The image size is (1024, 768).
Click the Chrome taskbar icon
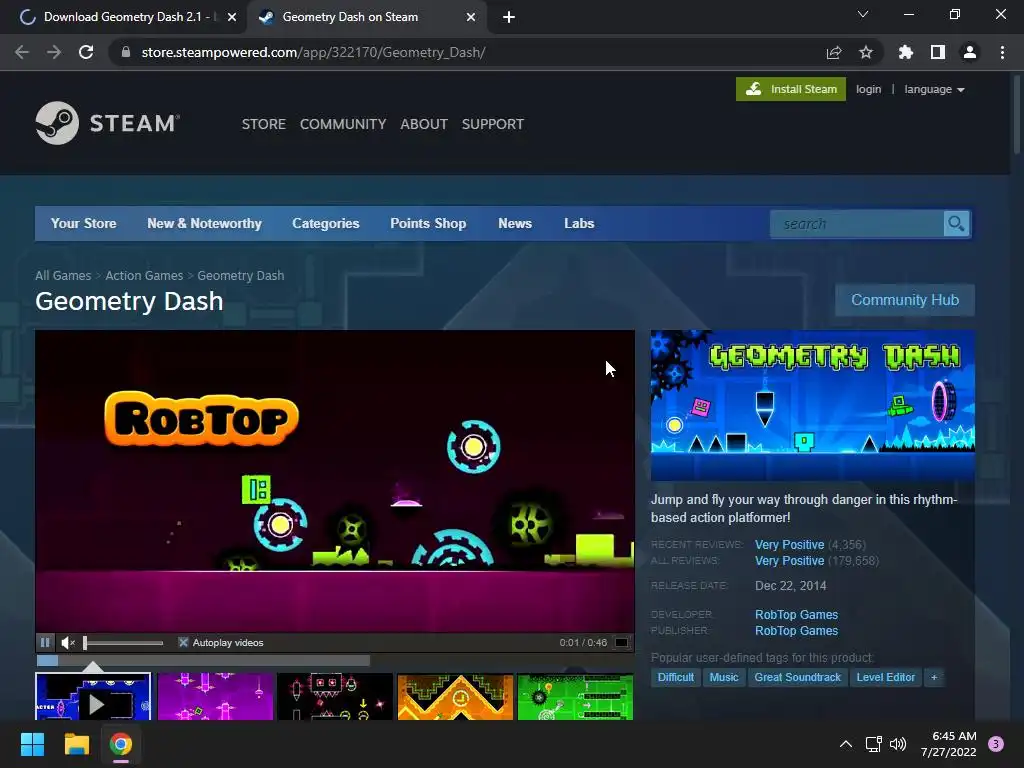point(121,744)
